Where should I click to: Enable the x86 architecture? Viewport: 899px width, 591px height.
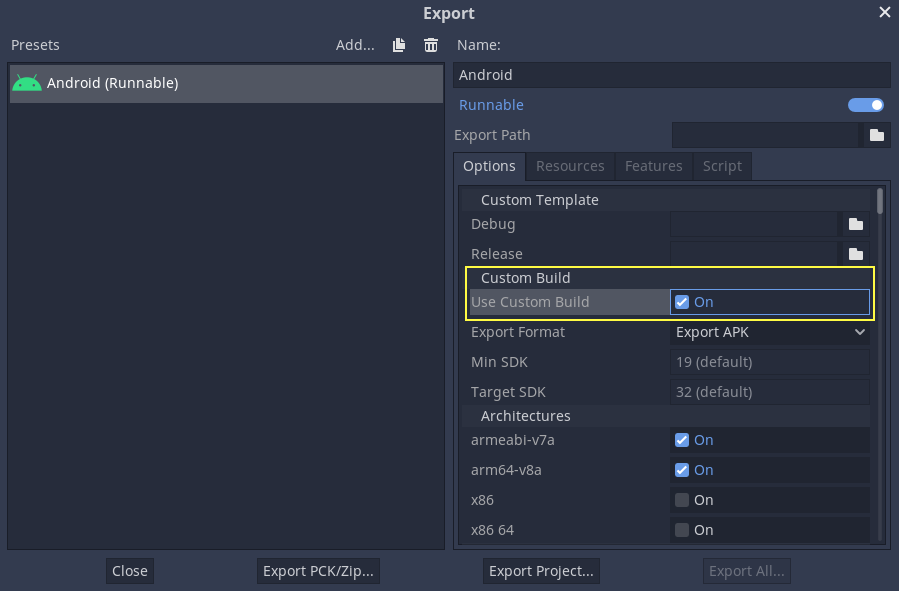click(681, 499)
